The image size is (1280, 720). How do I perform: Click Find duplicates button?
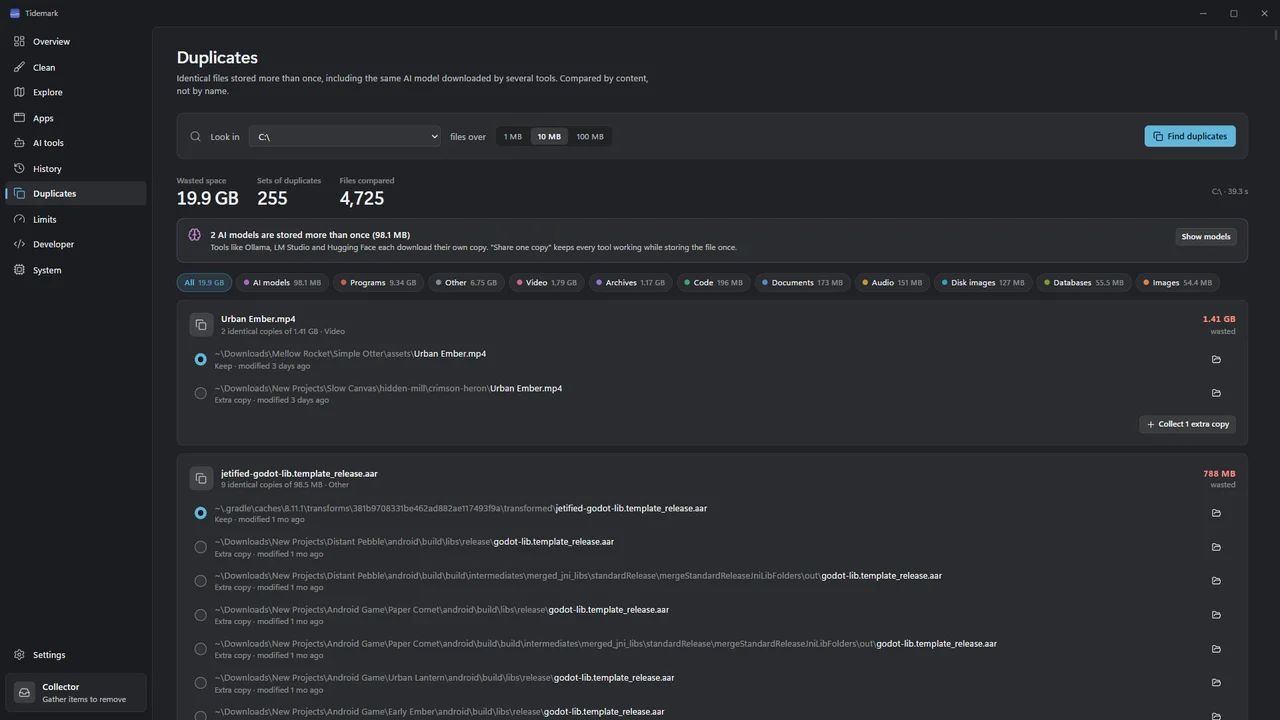pyautogui.click(x=1190, y=136)
